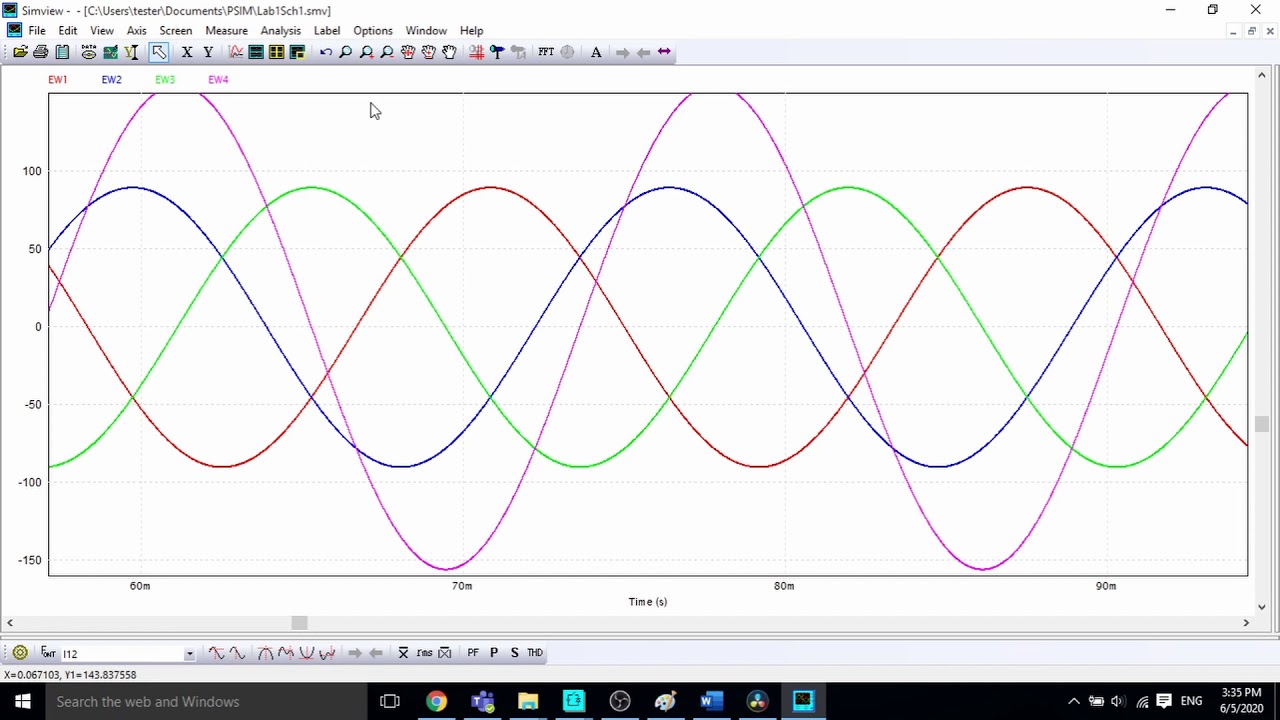Open the Screen menu
The width and height of the screenshot is (1280, 720).
coord(176,31)
